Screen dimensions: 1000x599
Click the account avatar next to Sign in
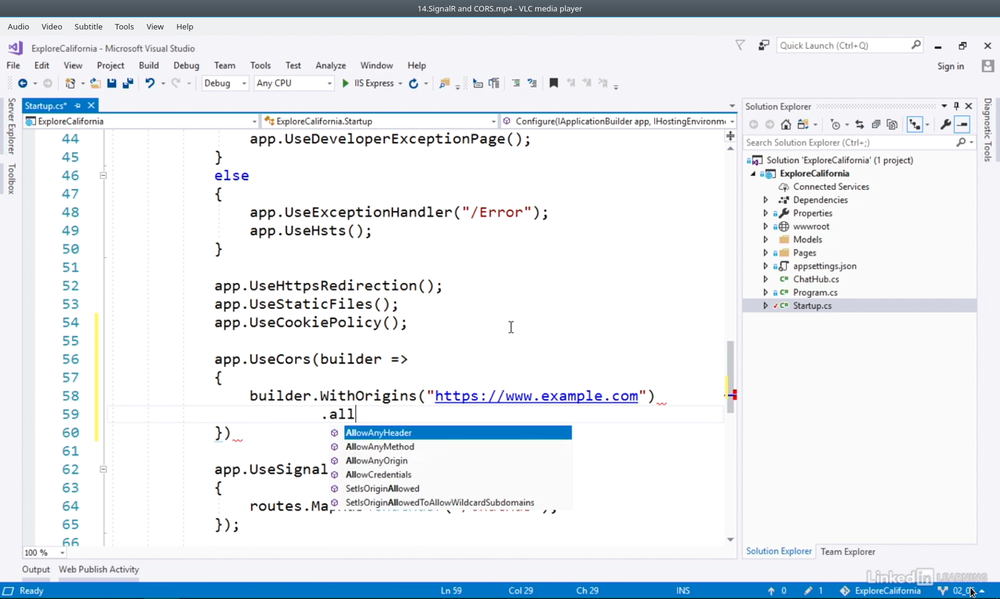point(988,66)
